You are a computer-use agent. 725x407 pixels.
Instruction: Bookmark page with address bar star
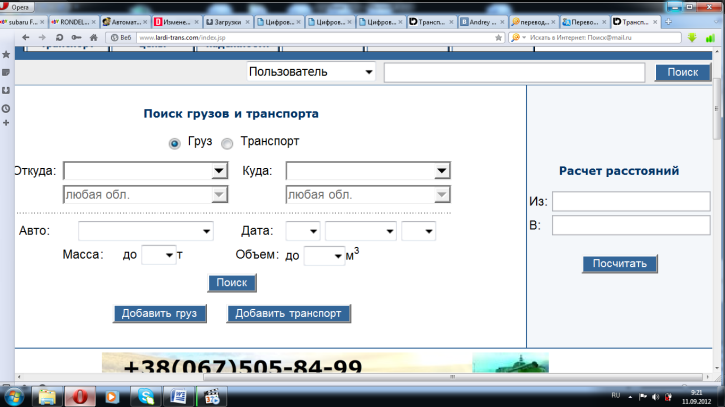[x=498, y=38]
